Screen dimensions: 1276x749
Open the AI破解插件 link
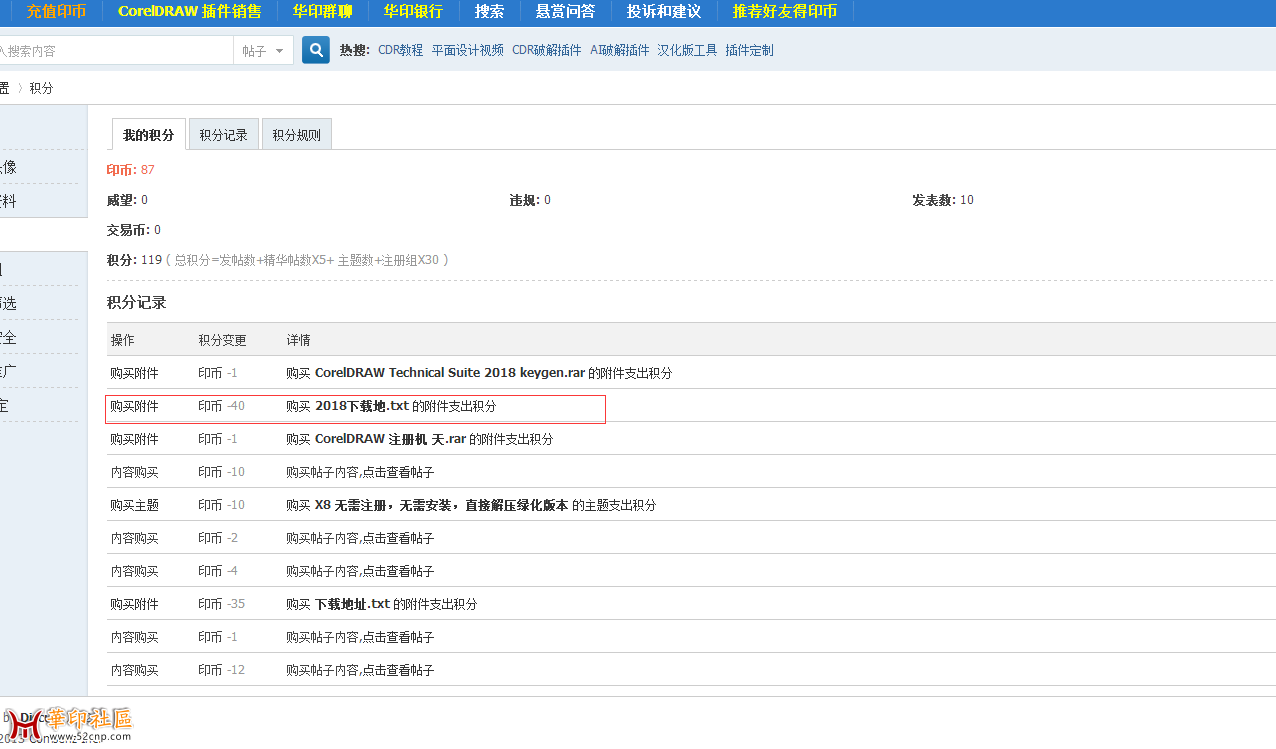(x=619, y=49)
